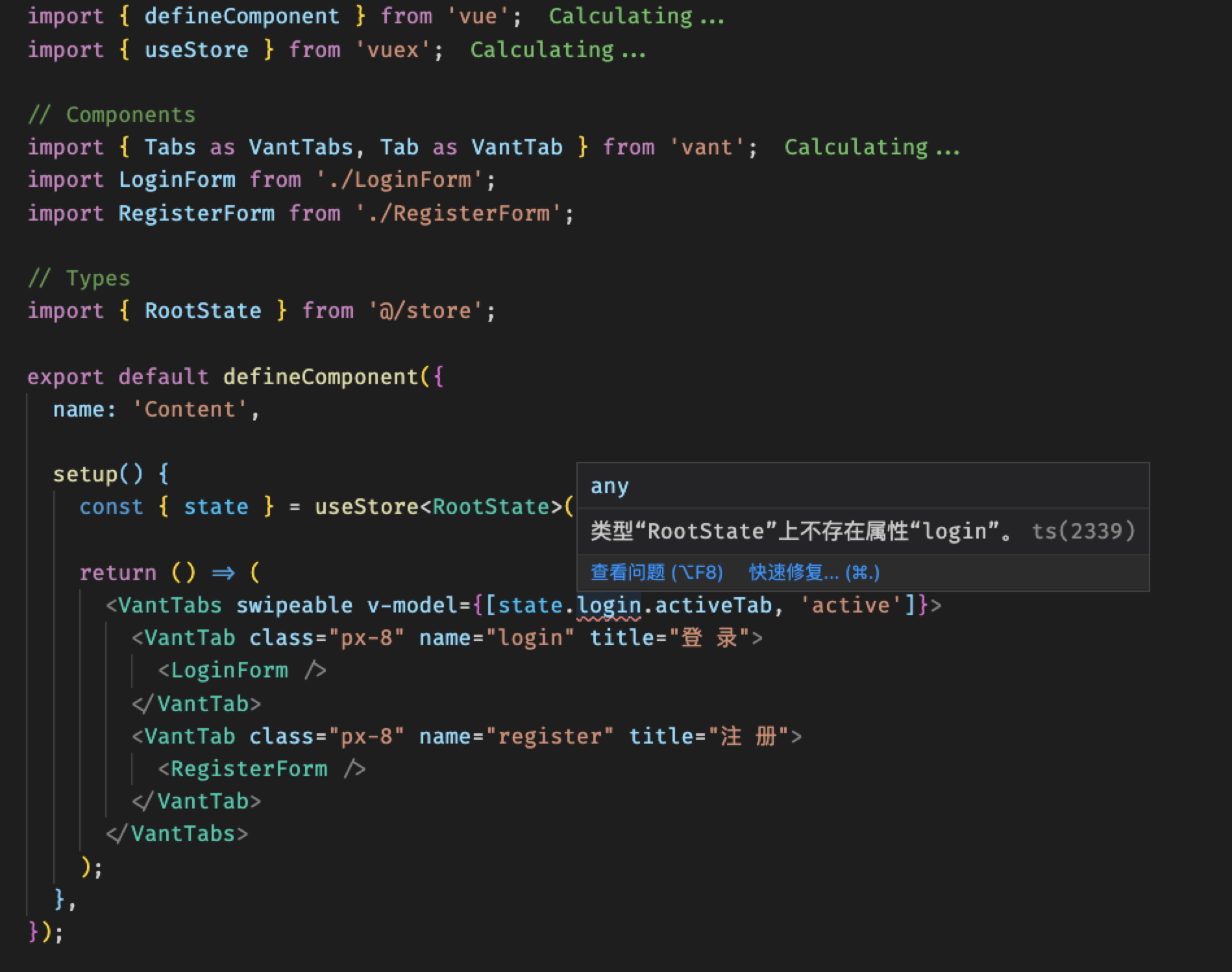Click the export keyword
The width and height of the screenshot is (1232, 972).
66,377
